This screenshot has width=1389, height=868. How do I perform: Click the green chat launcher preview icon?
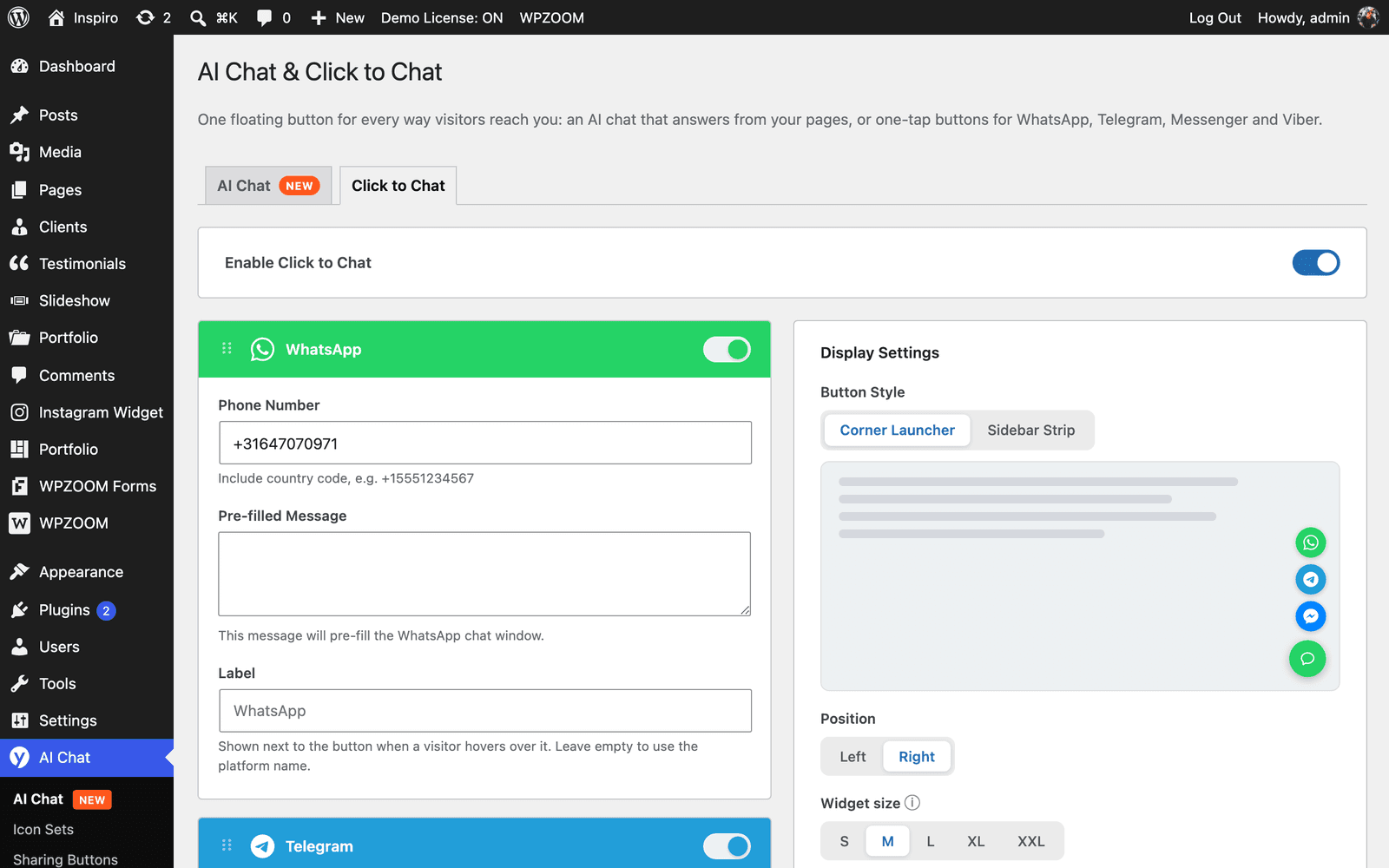pos(1307,659)
